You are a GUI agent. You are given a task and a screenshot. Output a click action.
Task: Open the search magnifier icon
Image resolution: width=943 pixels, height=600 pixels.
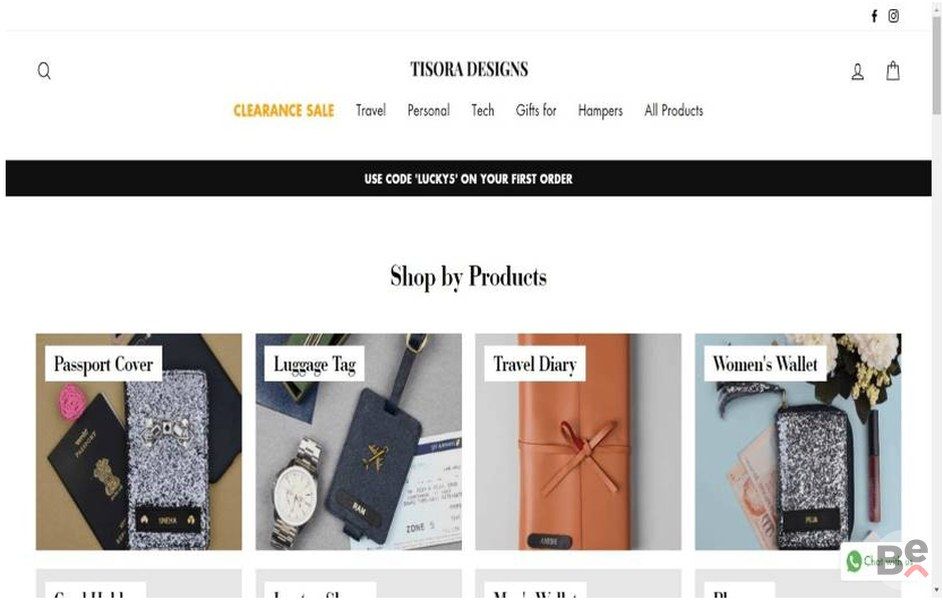(44, 71)
